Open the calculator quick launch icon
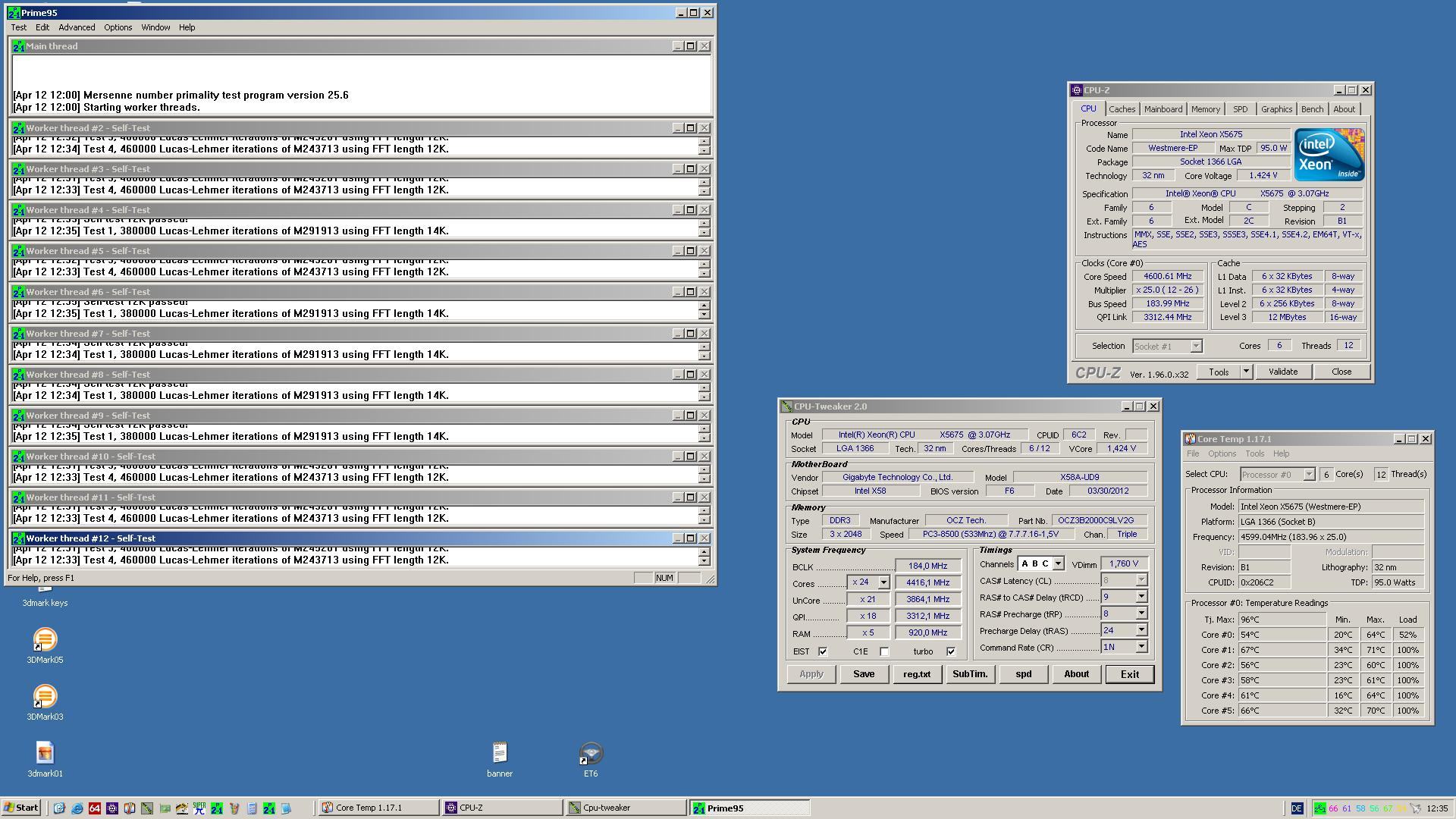Screen dimensions: 1456x819 [252, 808]
